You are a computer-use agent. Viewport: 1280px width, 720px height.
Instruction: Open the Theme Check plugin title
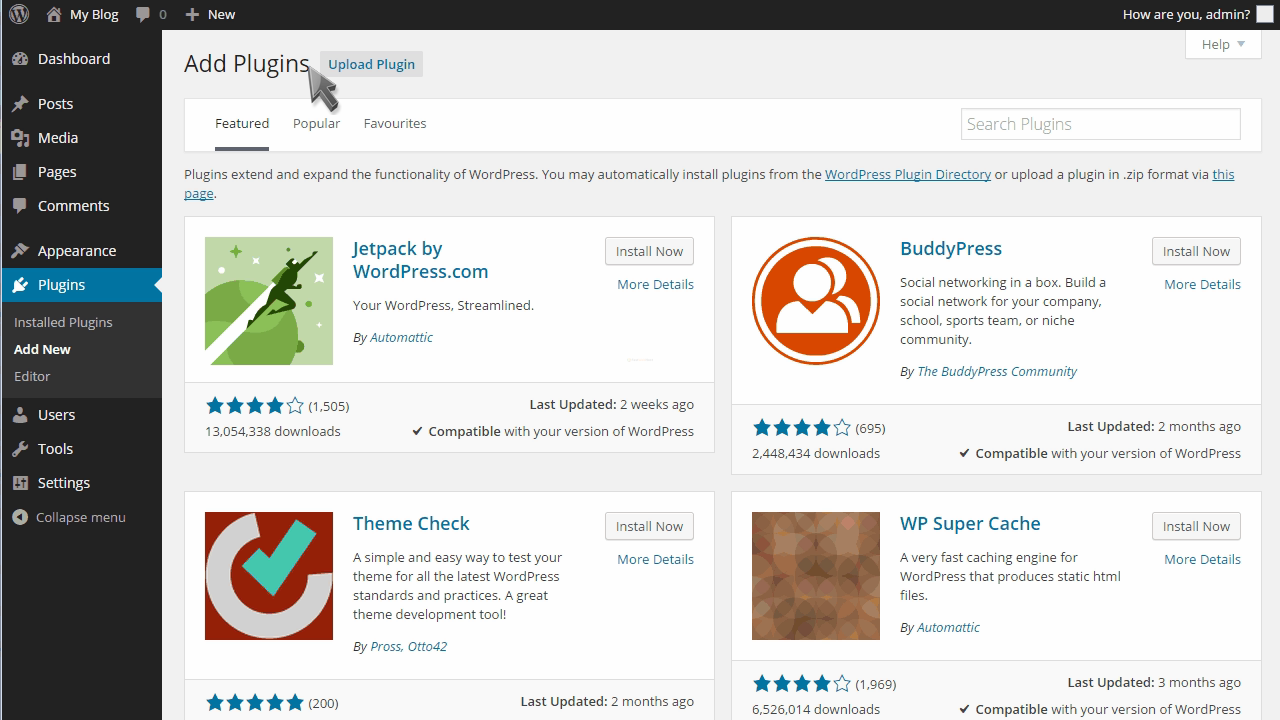click(x=411, y=523)
